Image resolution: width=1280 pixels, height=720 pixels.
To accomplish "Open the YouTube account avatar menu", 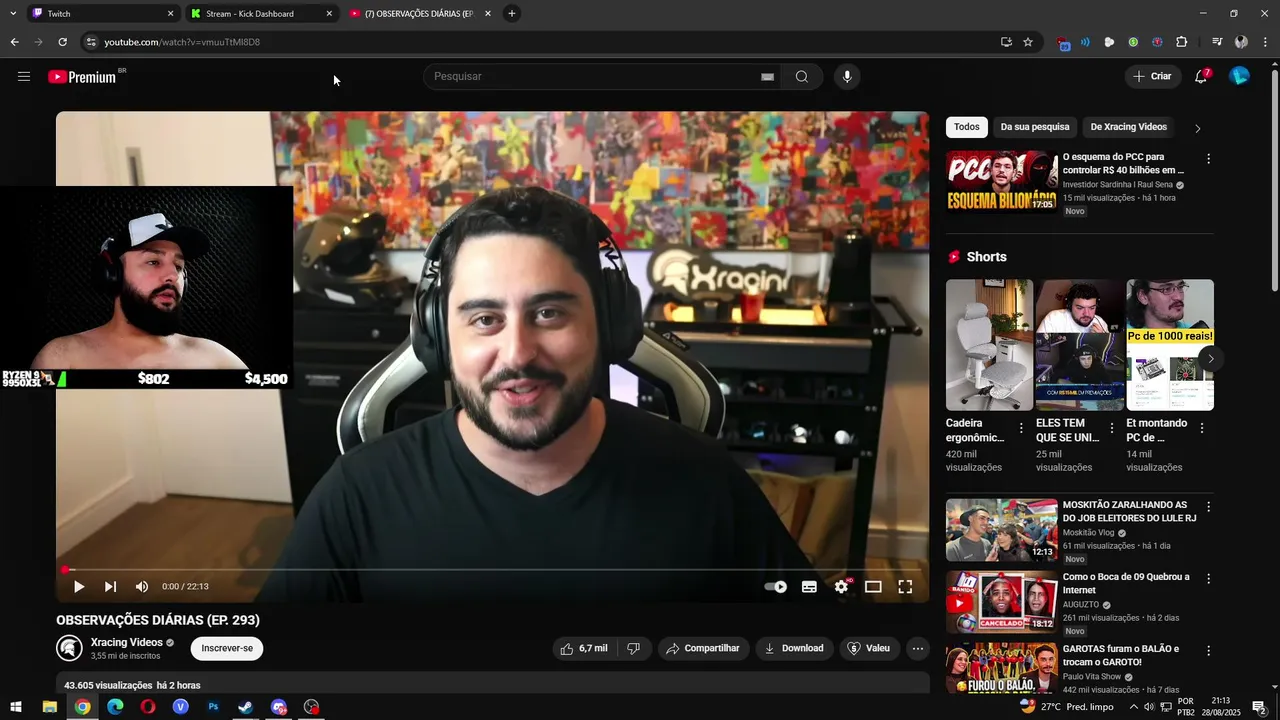I will (x=1239, y=76).
